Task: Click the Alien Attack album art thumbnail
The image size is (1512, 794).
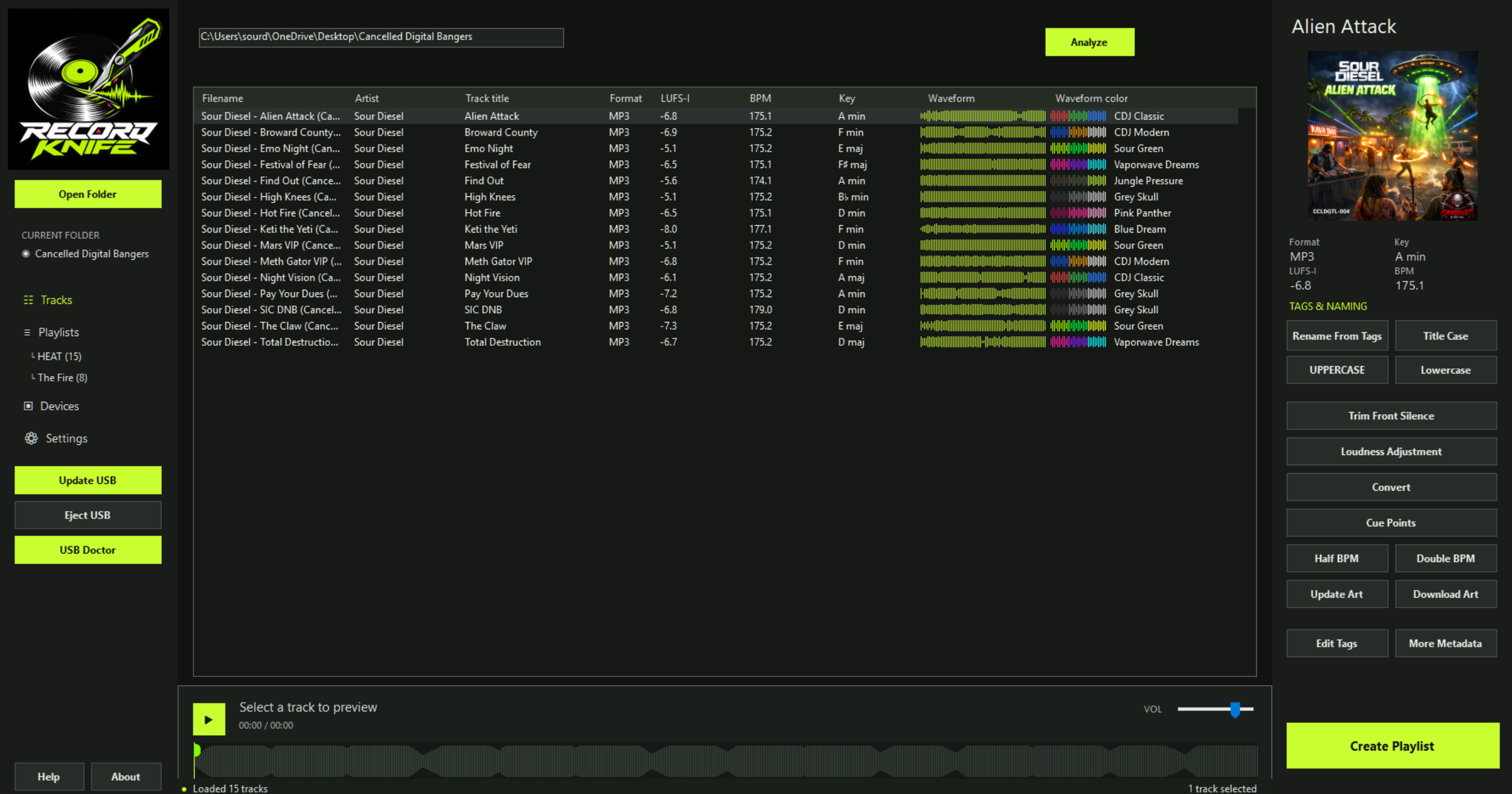Action: point(1392,136)
